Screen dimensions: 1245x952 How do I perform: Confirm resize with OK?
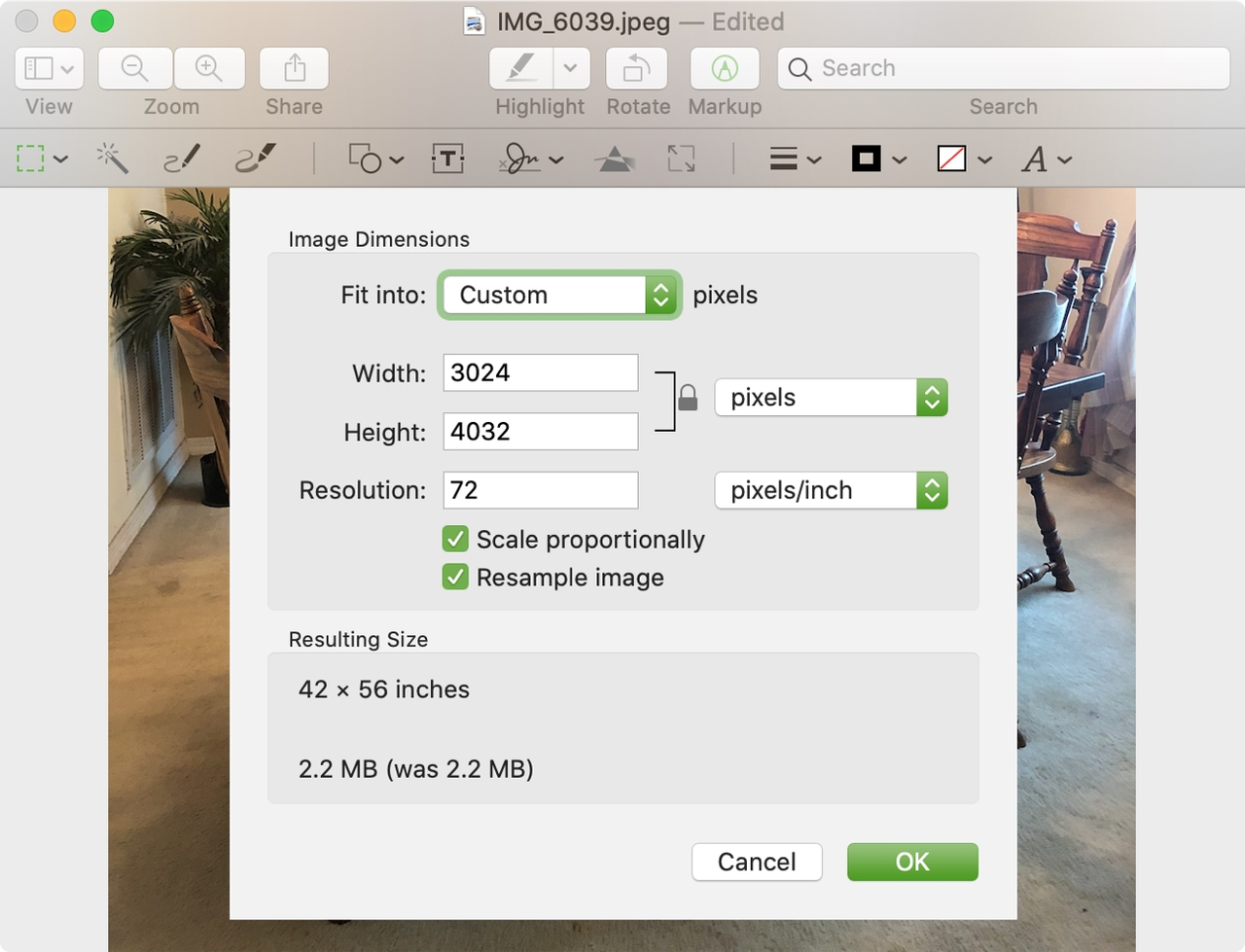click(x=911, y=862)
